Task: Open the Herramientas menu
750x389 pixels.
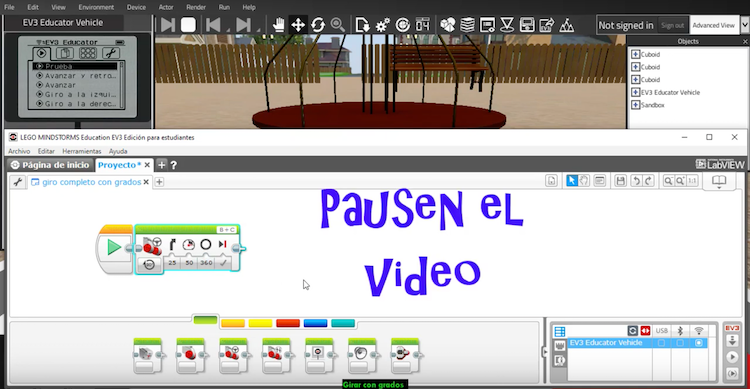Action: [81, 151]
